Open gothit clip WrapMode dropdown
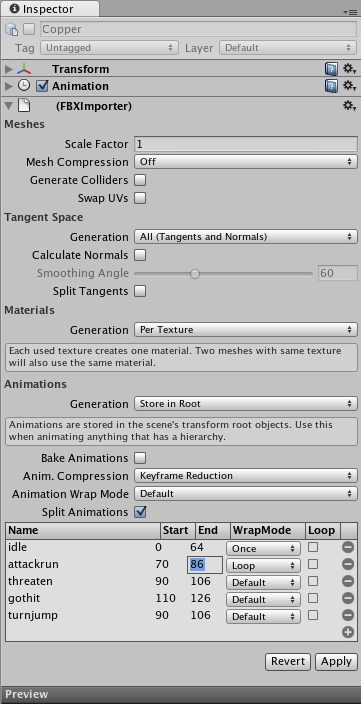This screenshot has height=704, width=361. [263, 599]
